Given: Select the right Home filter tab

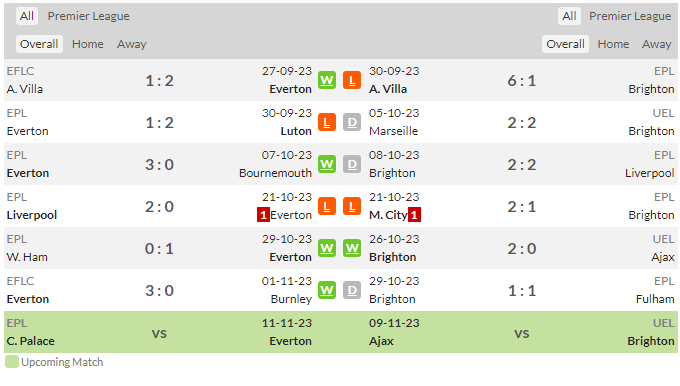Looking at the screenshot, I should coord(613,44).
